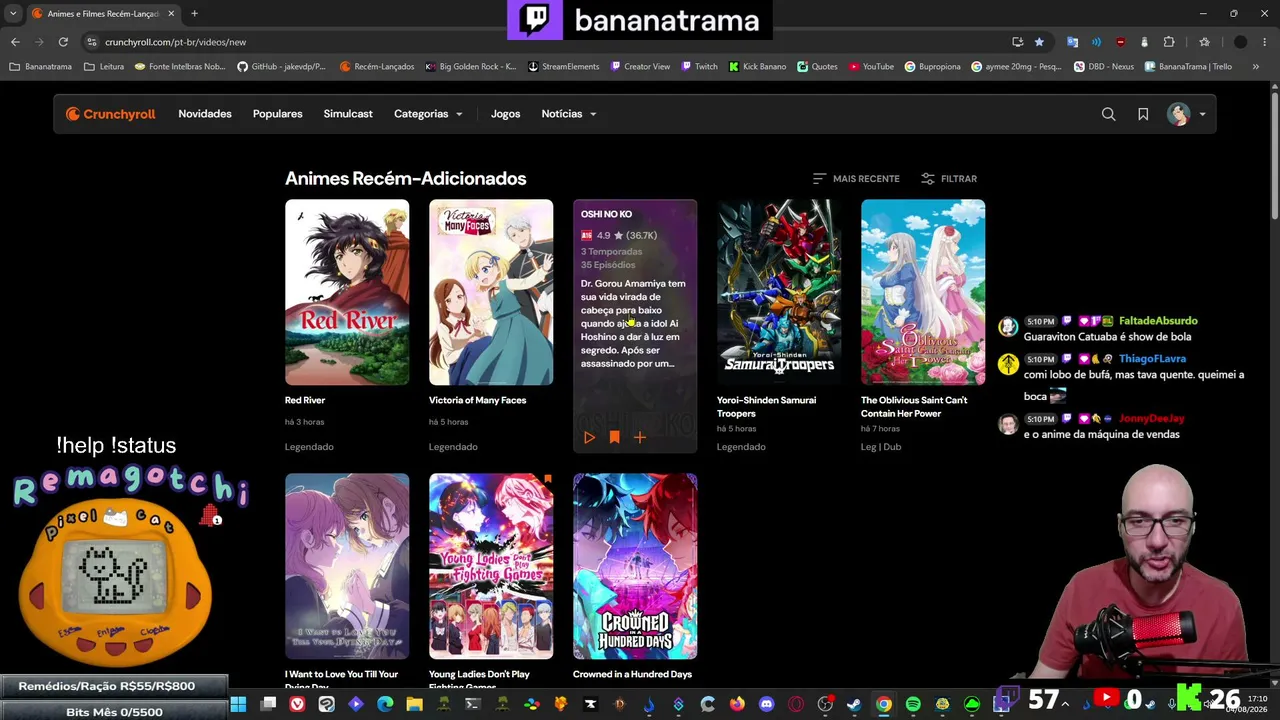The width and height of the screenshot is (1280, 720).
Task: Open the Red River anime poster
Action: [347, 292]
